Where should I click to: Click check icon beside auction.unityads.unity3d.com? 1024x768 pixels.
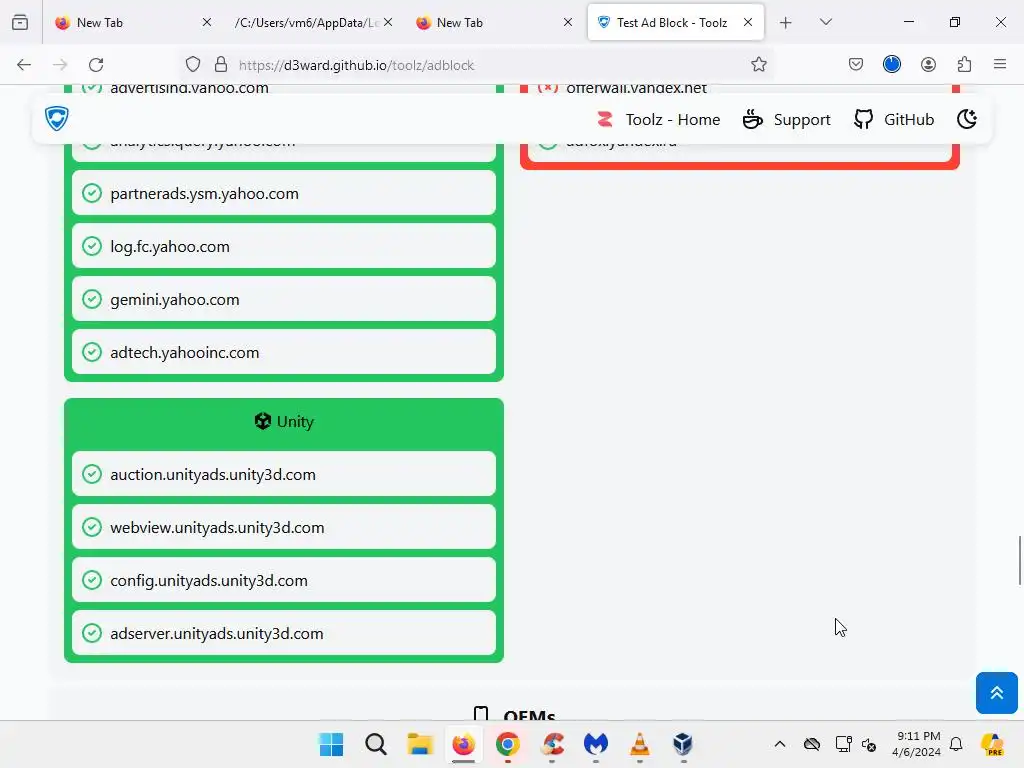tap(92, 474)
